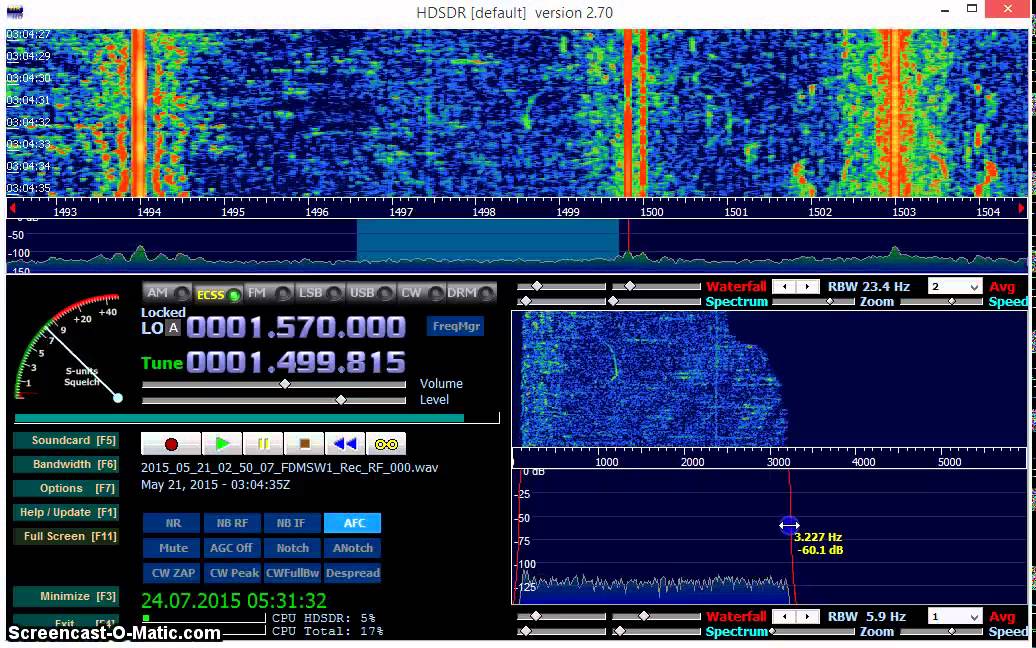
Task: Click the Volume slider
Action: coord(274,384)
